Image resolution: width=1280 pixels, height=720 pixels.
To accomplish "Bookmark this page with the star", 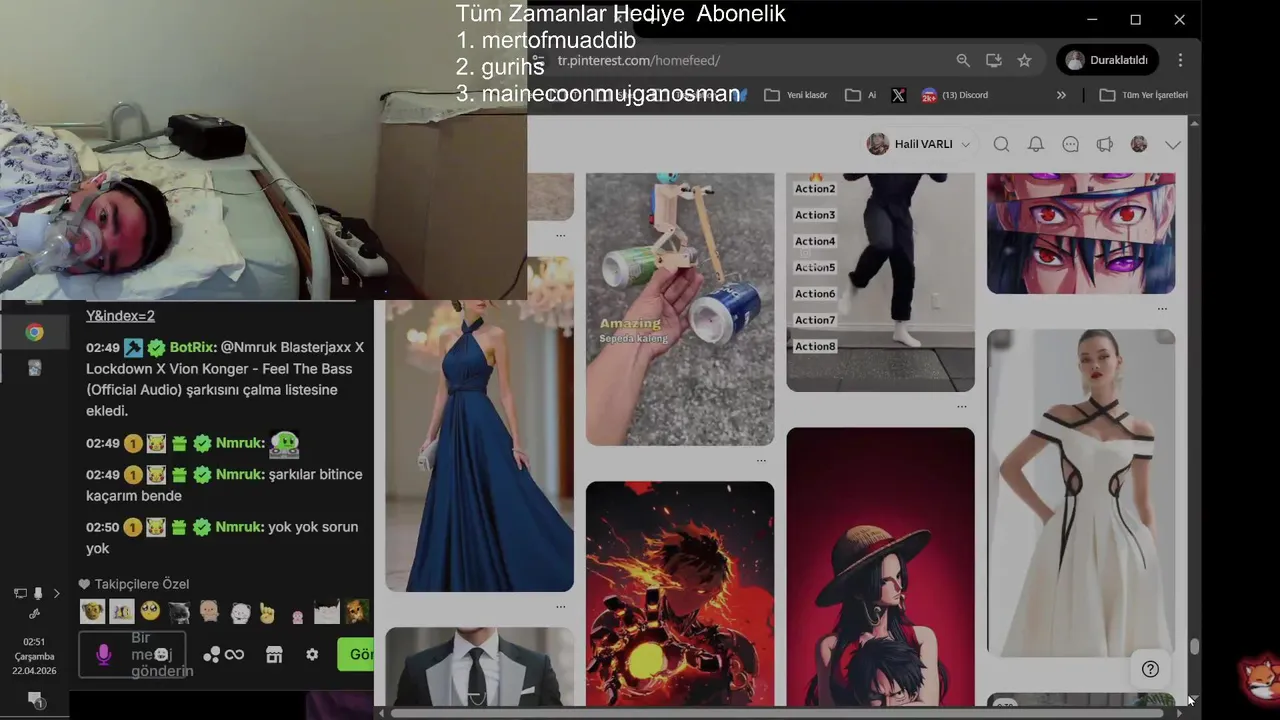I will [1025, 60].
